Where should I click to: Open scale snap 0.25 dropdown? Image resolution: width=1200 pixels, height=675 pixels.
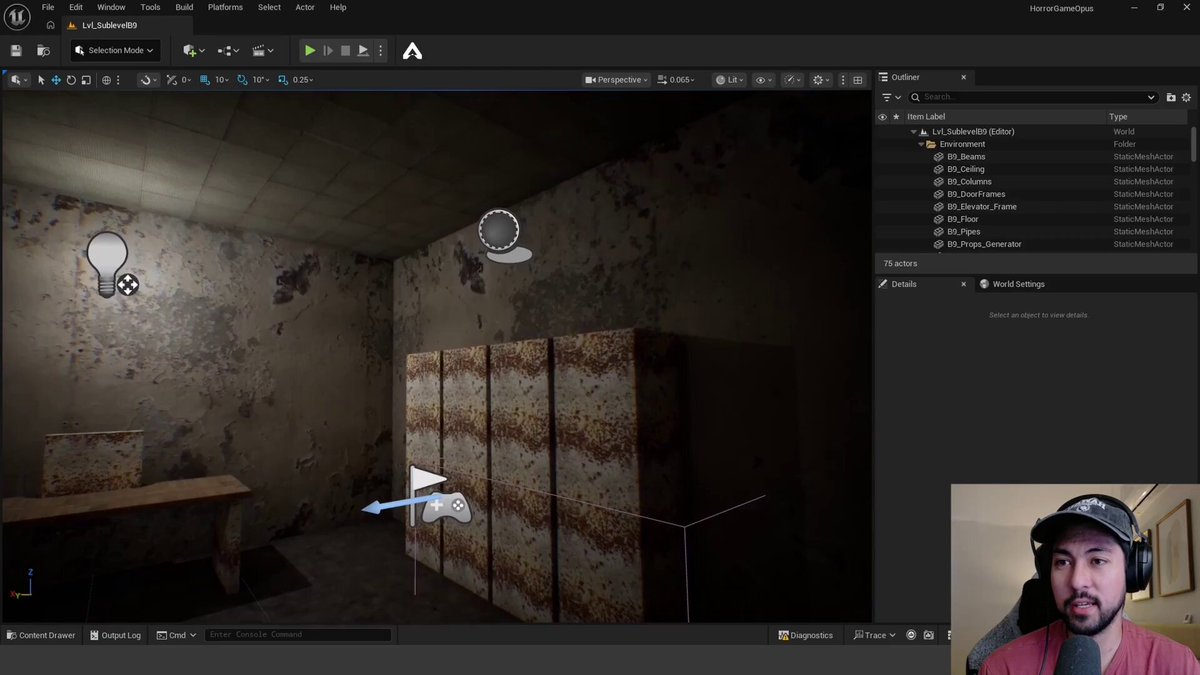coord(303,80)
